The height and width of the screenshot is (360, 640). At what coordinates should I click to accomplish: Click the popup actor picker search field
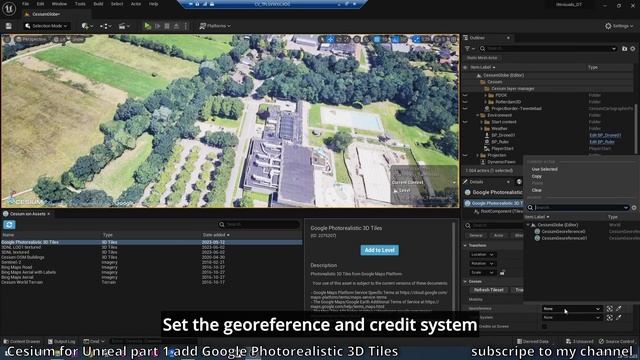click(580, 208)
